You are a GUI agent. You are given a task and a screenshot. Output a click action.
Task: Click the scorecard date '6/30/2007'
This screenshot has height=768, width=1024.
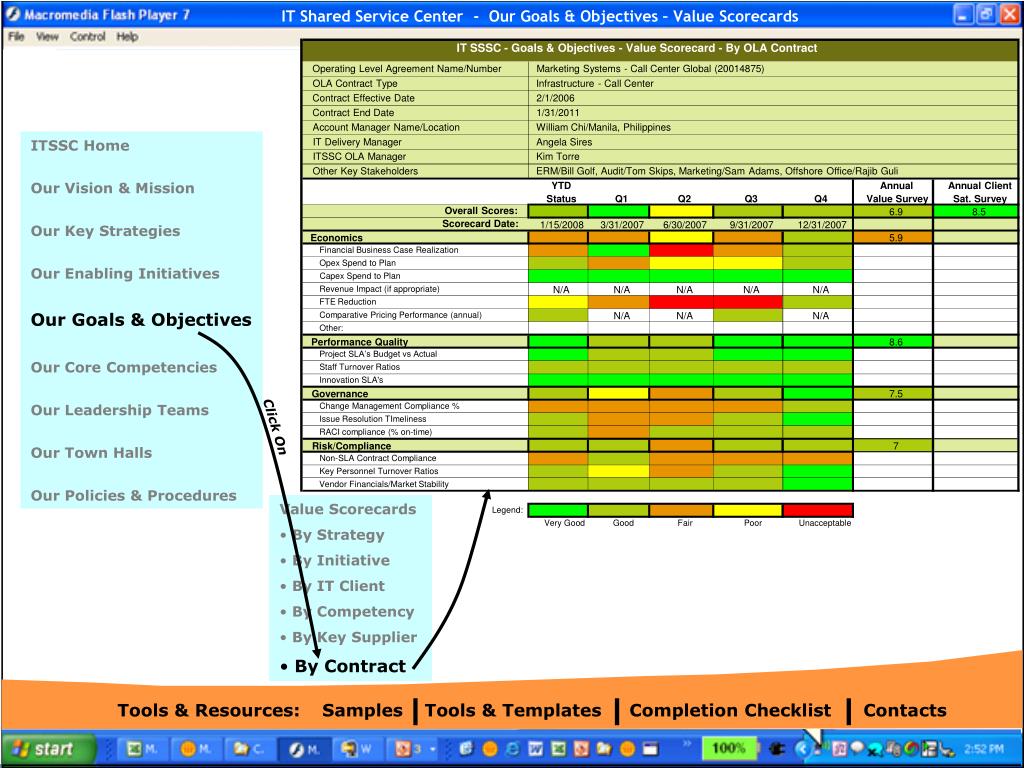(684, 225)
